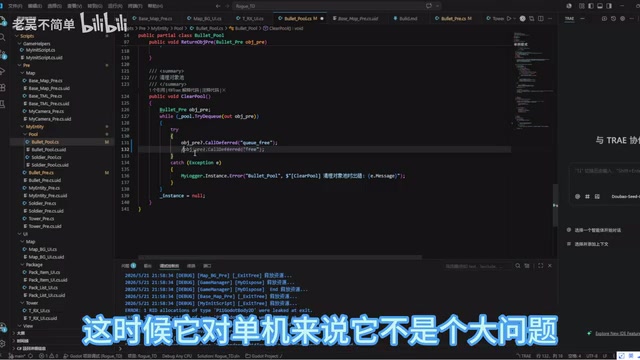The image size is (640, 360).
Task: Click the editor vertical scrollbar
Action: click(555, 205)
